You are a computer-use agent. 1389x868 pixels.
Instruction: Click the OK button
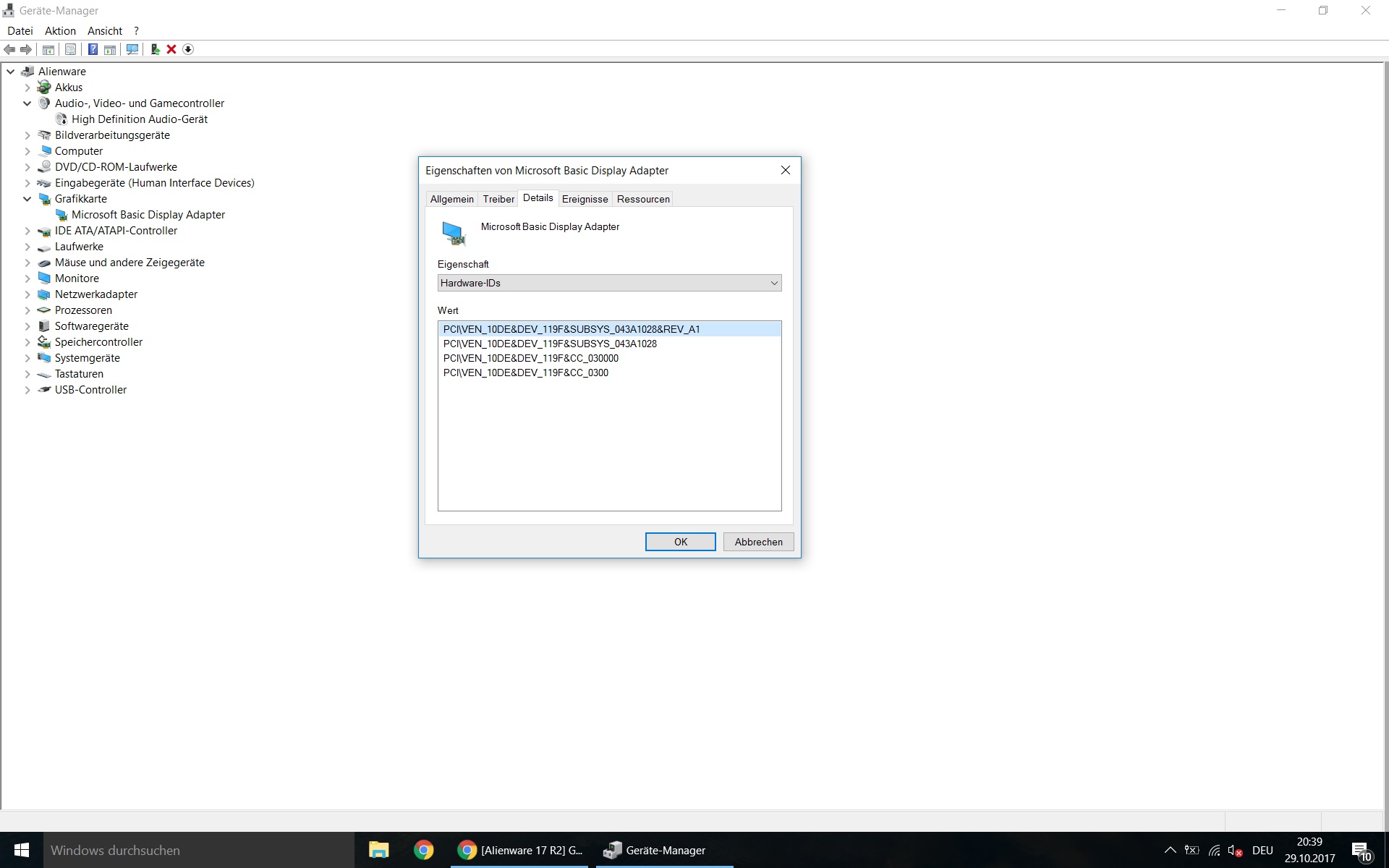[680, 542]
